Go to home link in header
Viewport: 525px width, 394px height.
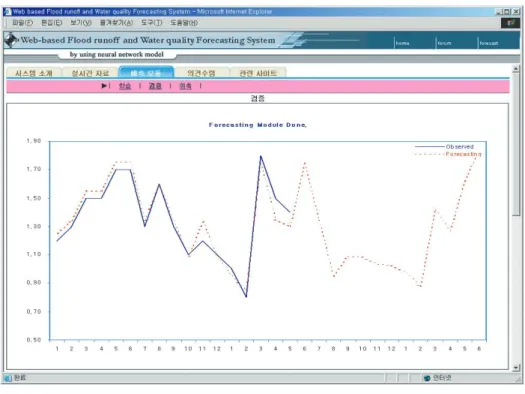point(402,43)
